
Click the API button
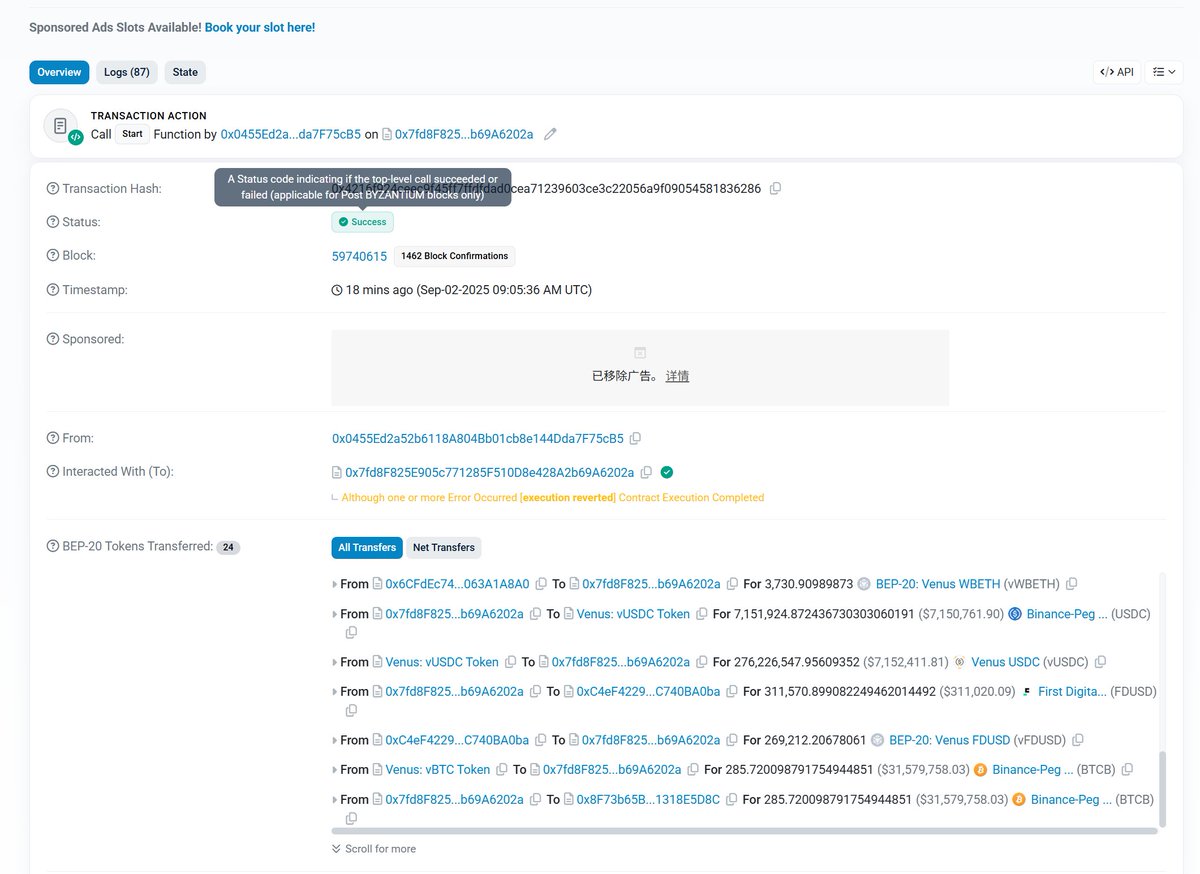pos(1117,72)
